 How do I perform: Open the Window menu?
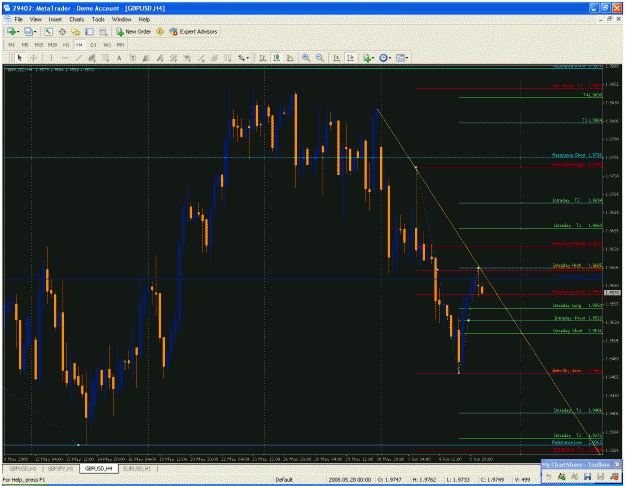[x=121, y=19]
